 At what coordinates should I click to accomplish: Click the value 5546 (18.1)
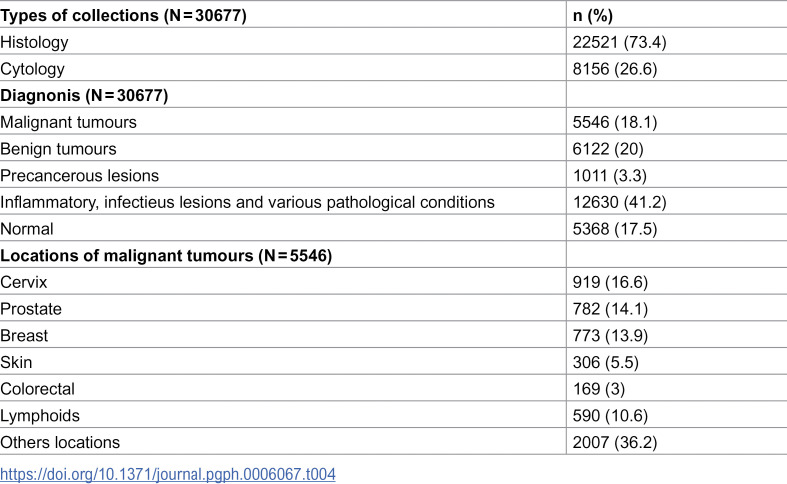(615, 122)
